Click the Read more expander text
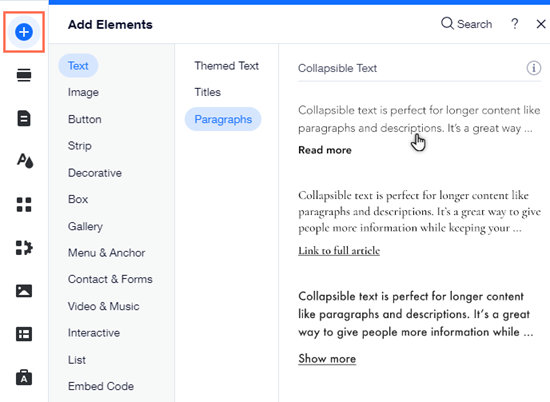This screenshot has height=402, width=550. tap(325, 150)
